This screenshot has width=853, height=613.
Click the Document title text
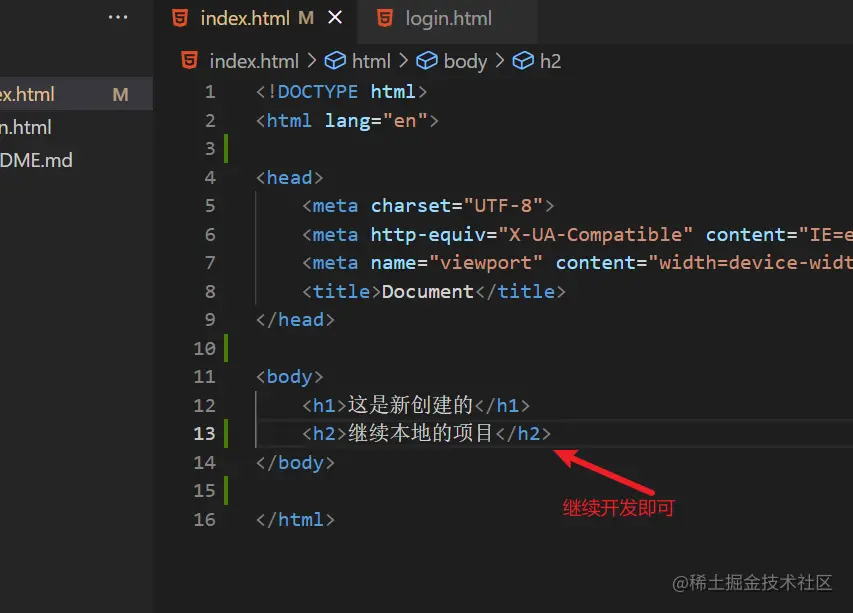tap(428, 292)
